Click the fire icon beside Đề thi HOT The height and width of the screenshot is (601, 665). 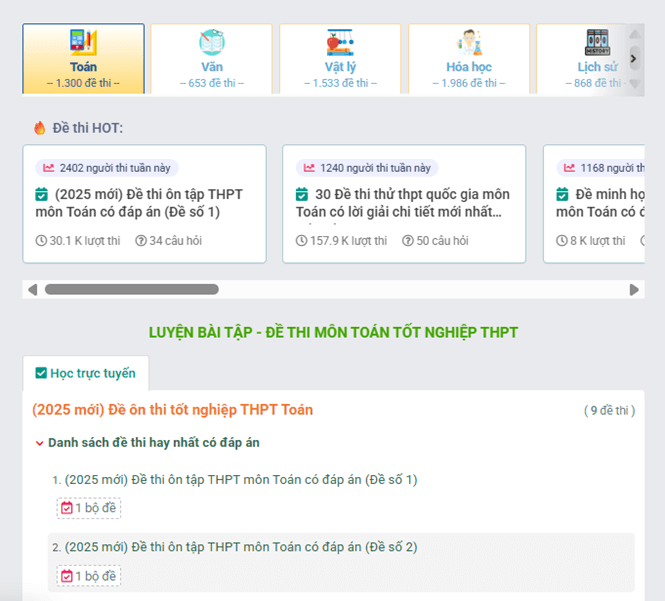click(40, 128)
